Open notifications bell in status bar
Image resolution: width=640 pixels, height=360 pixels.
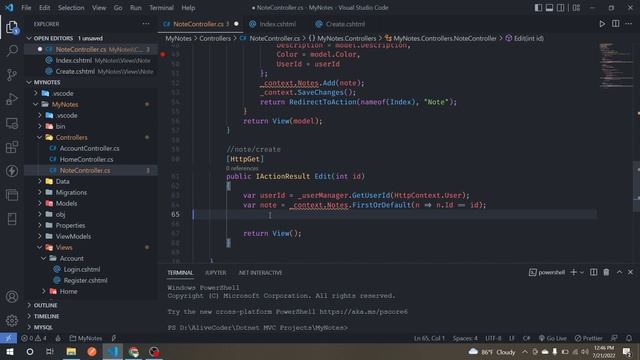click(629, 338)
